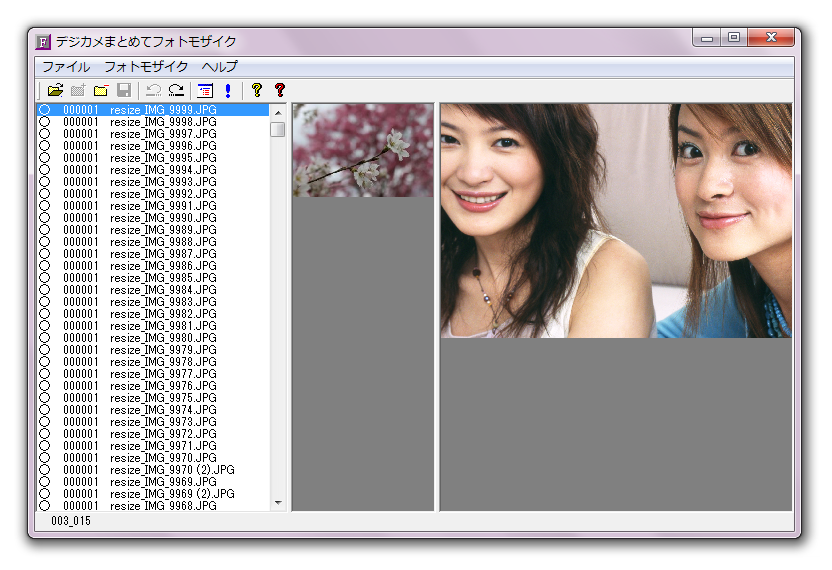Click the red question mark icon
Image resolution: width=832 pixels, height=570 pixels.
(280, 91)
